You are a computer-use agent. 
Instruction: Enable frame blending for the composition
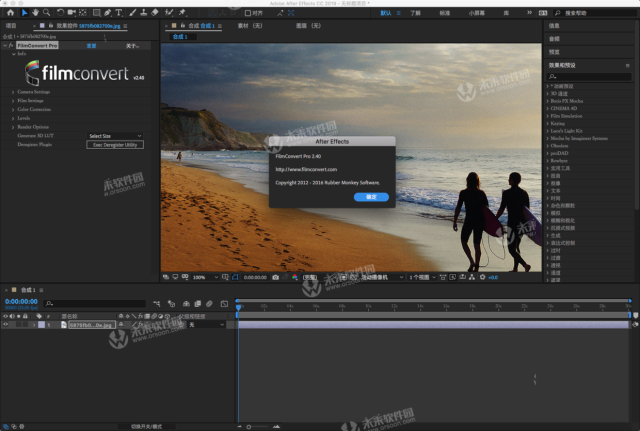point(198,304)
